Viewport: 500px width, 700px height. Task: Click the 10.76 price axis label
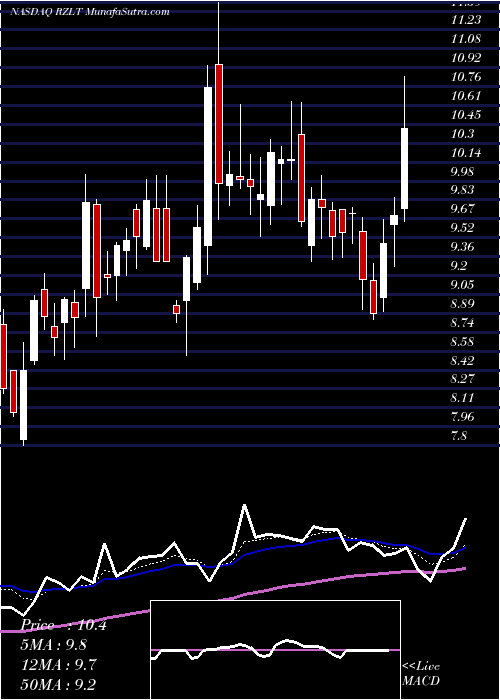[466, 77]
